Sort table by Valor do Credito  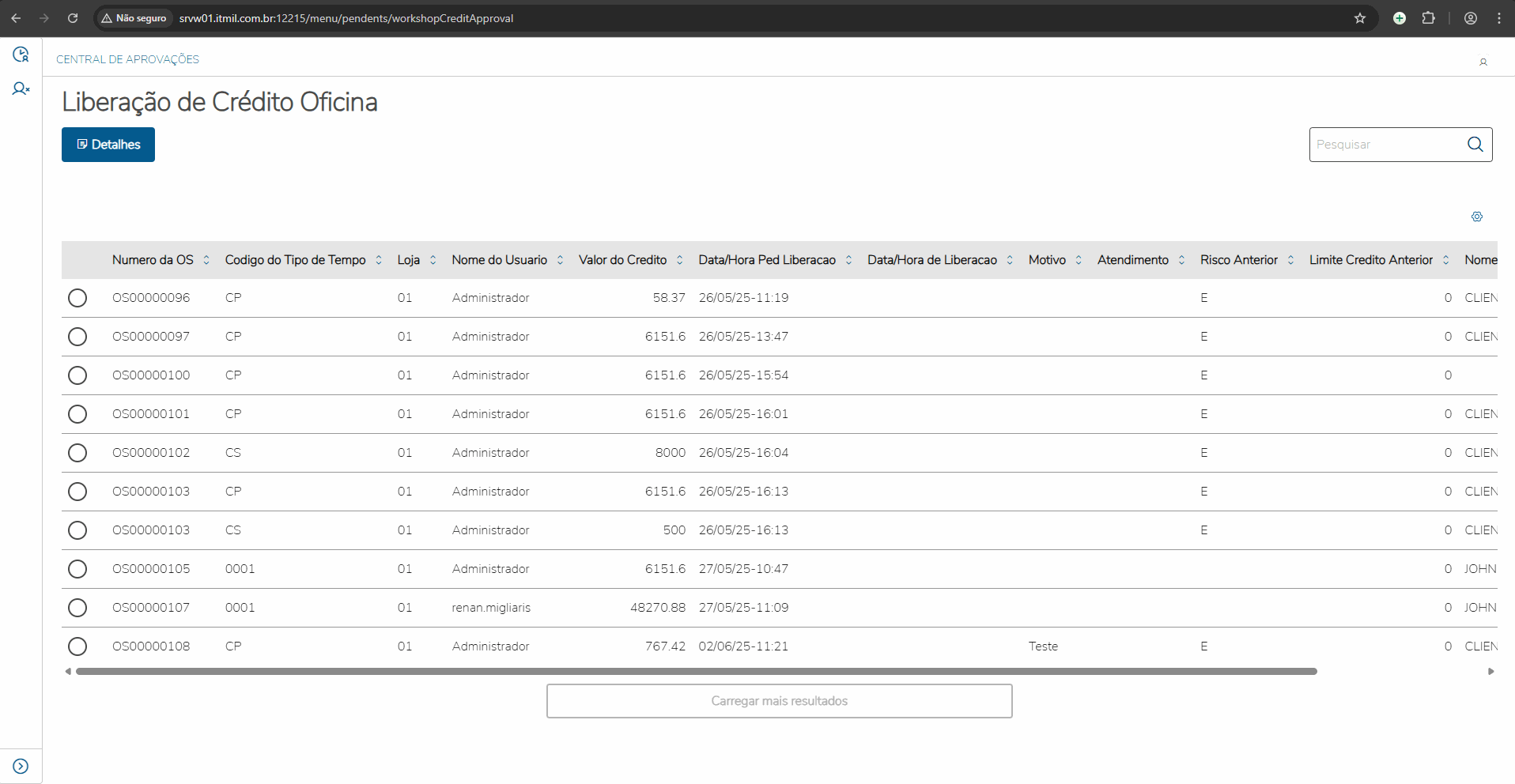[x=679, y=260]
